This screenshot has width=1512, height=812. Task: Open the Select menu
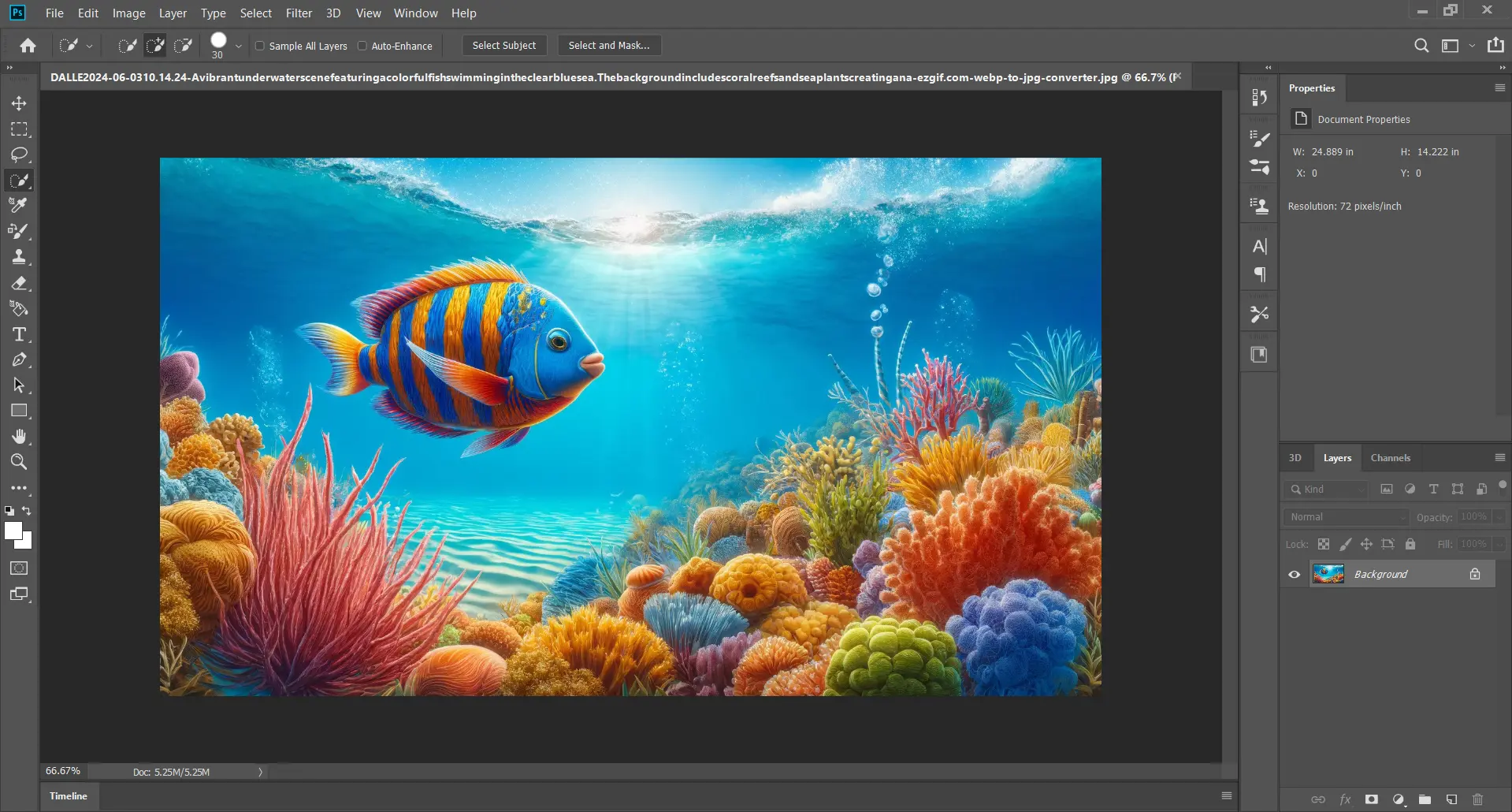tap(256, 13)
